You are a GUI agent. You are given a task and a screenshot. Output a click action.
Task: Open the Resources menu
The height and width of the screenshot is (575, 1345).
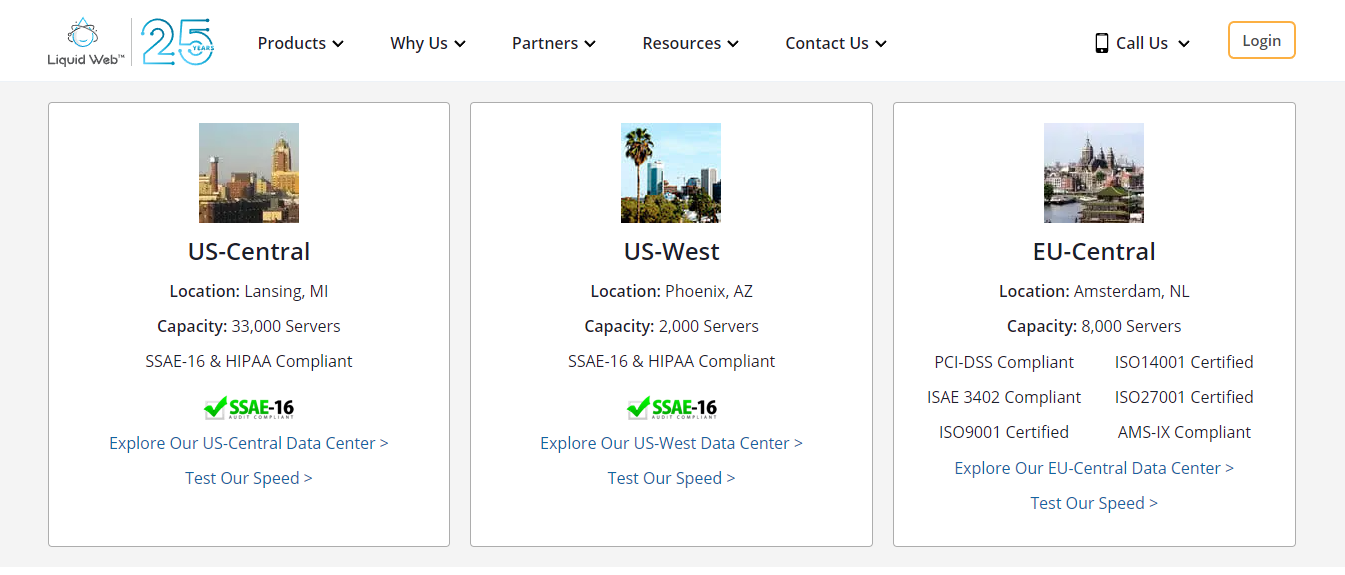(x=690, y=43)
